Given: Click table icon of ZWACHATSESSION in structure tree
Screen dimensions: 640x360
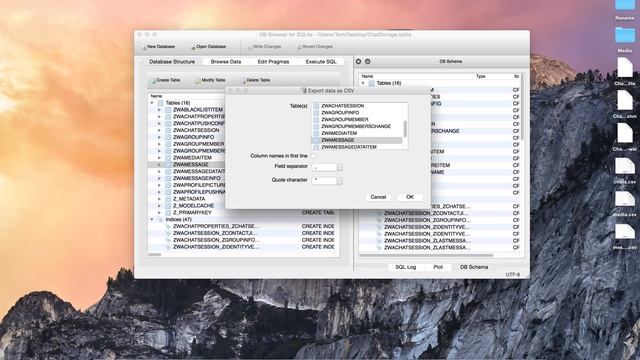Looking at the screenshot, I should pos(168,130).
